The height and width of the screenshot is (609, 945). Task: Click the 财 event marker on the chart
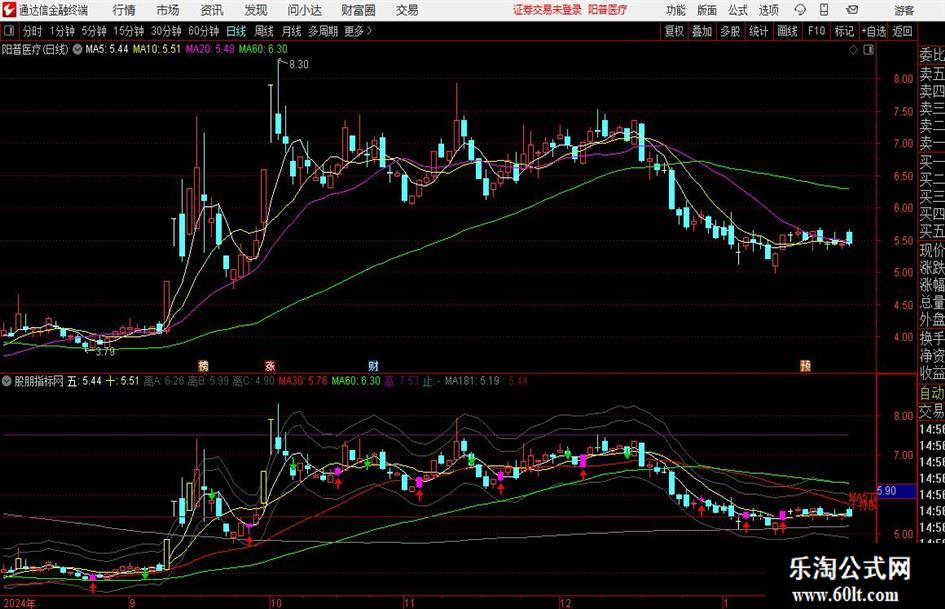tap(373, 365)
